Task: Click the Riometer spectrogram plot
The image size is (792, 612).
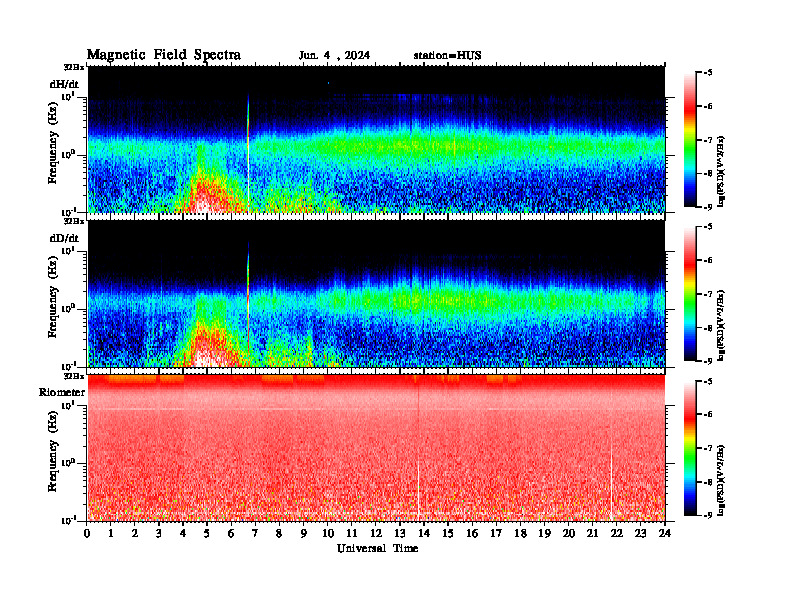Action: click(x=376, y=448)
